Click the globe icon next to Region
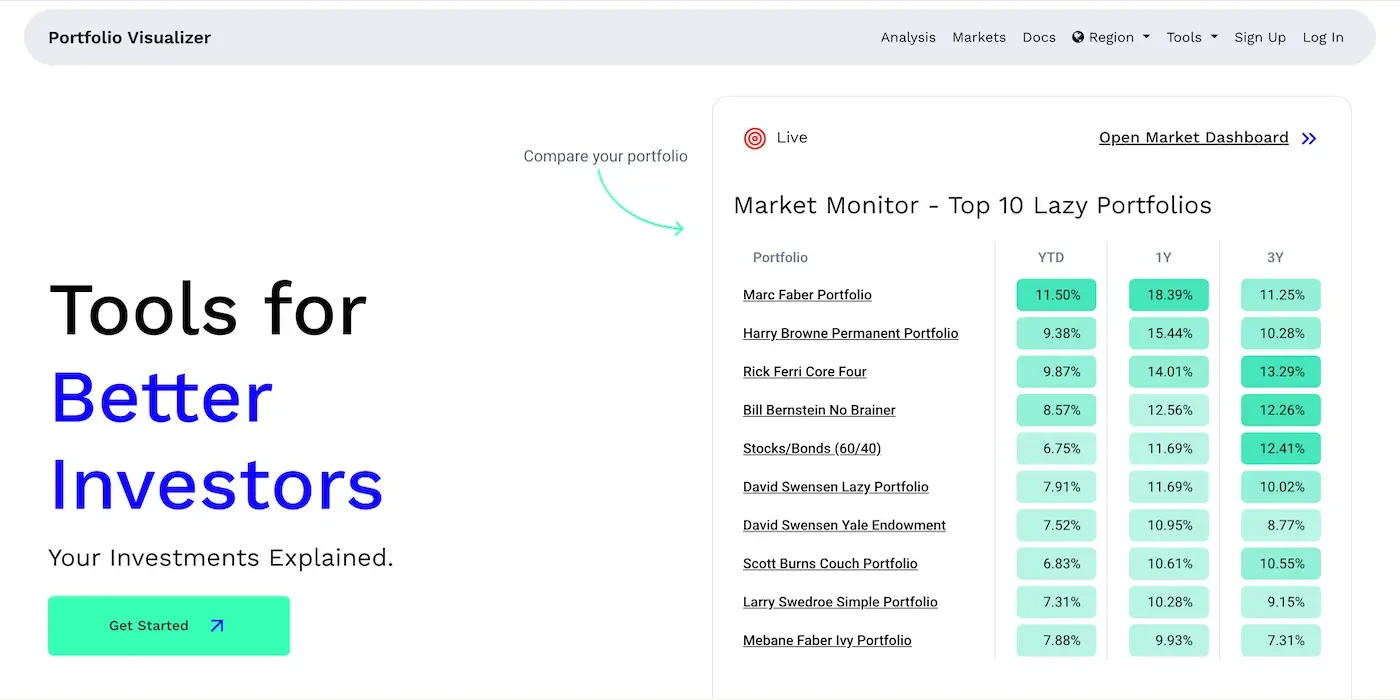This screenshot has height=700, width=1400. [x=1078, y=37]
